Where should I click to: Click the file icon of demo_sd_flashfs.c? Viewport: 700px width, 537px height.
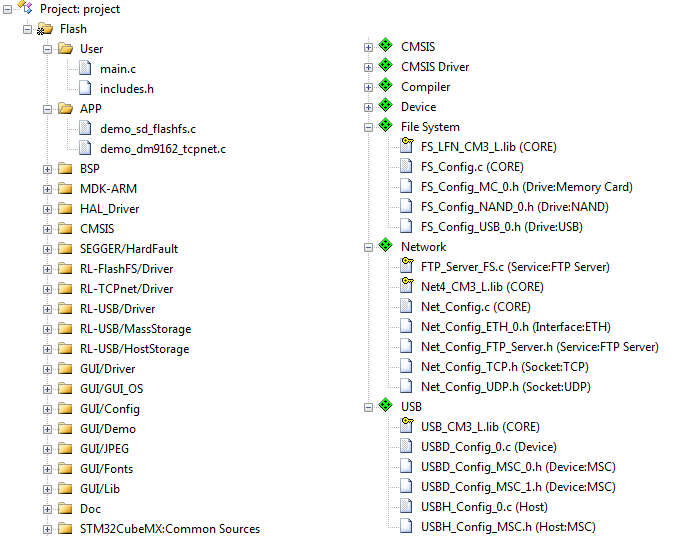tap(85, 128)
